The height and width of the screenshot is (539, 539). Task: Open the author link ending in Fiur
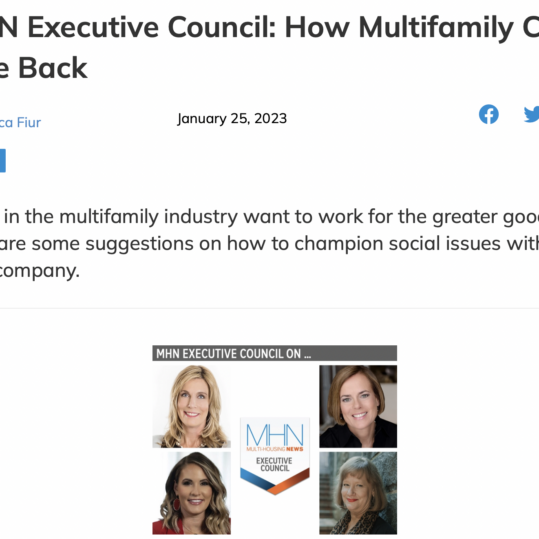click(20, 122)
